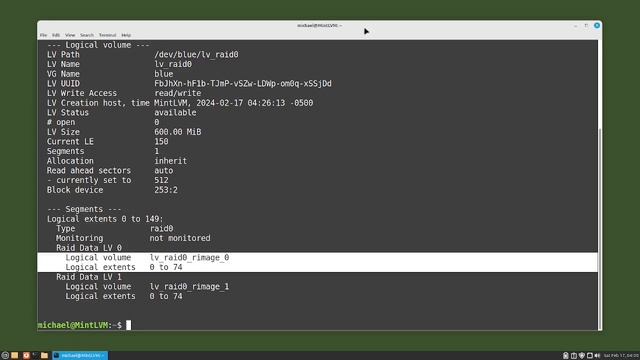This screenshot has width=640, height=360.
Task: Open the network connection tray icon
Action: pos(590,356)
